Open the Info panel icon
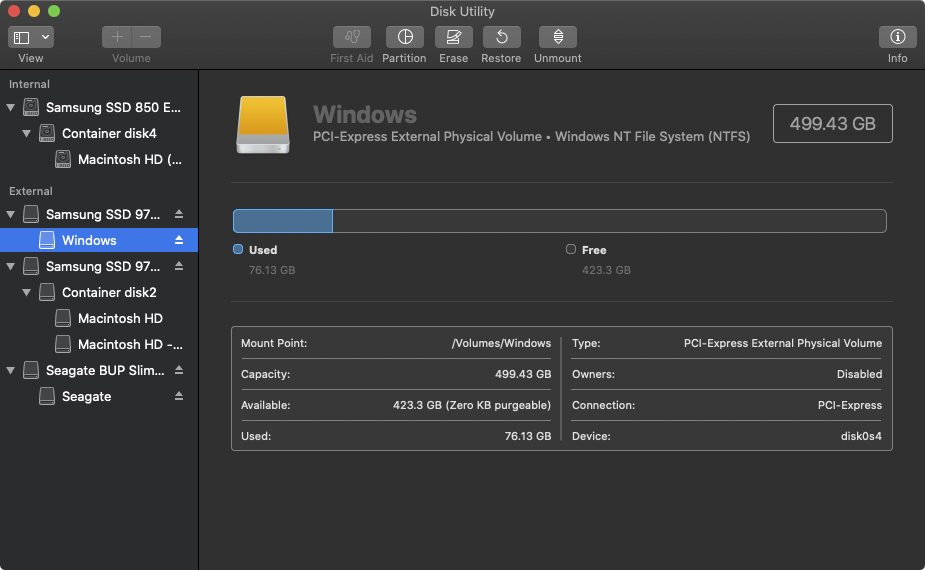 (x=897, y=37)
